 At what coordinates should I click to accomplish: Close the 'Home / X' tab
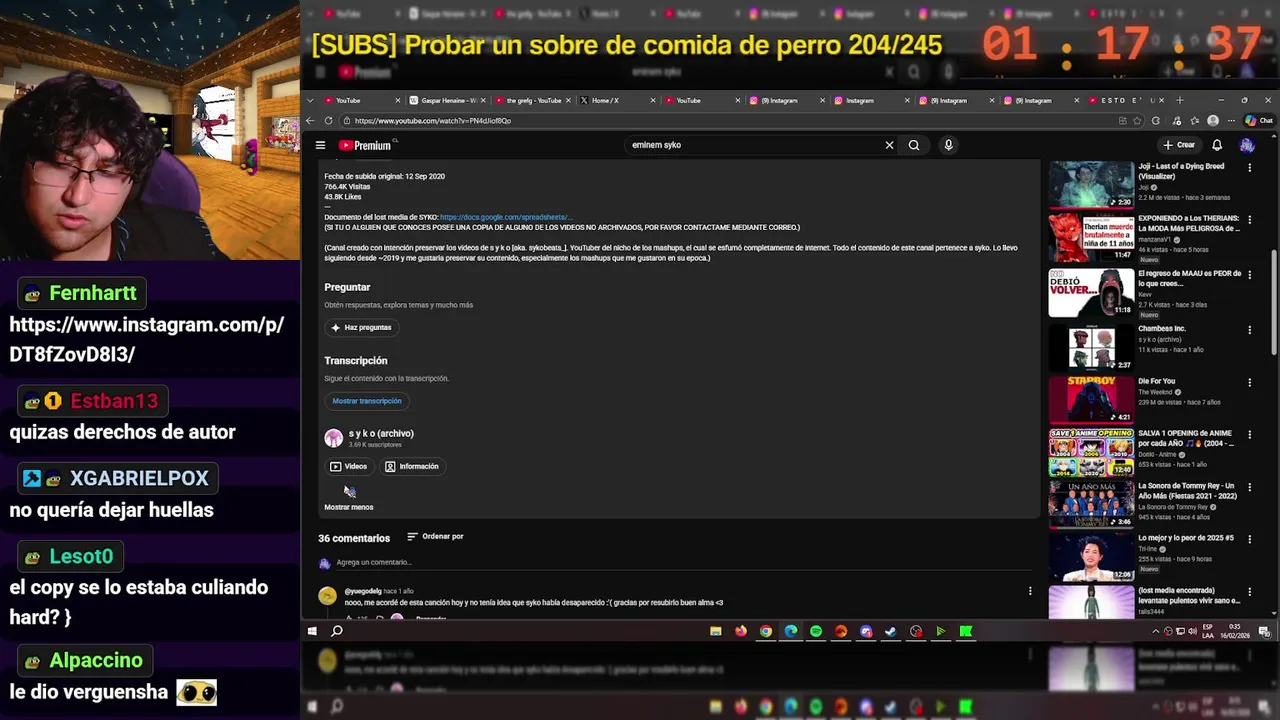pyautogui.click(x=653, y=100)
